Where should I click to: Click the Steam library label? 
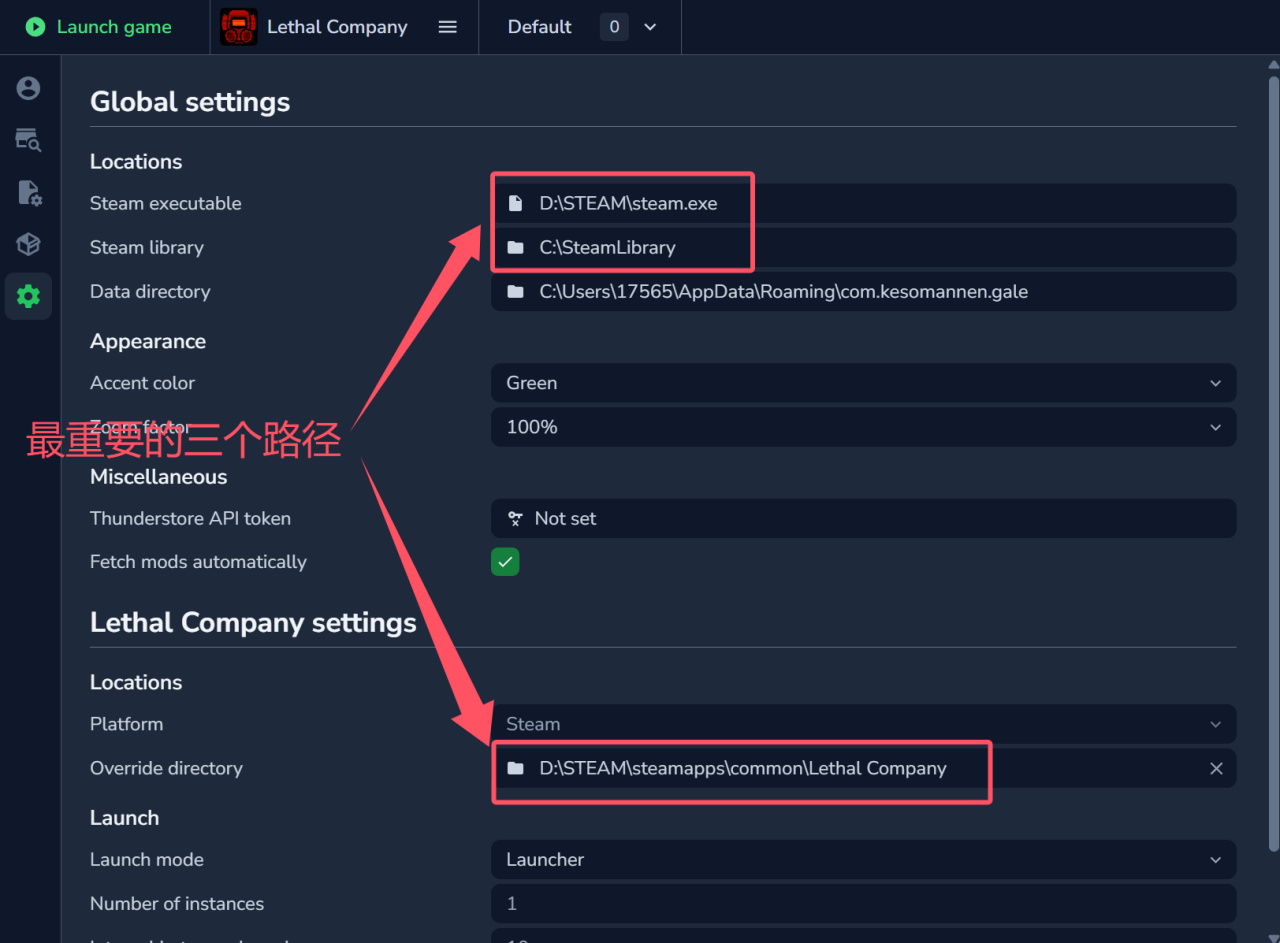pyautogui.click(x=147, y=247)
